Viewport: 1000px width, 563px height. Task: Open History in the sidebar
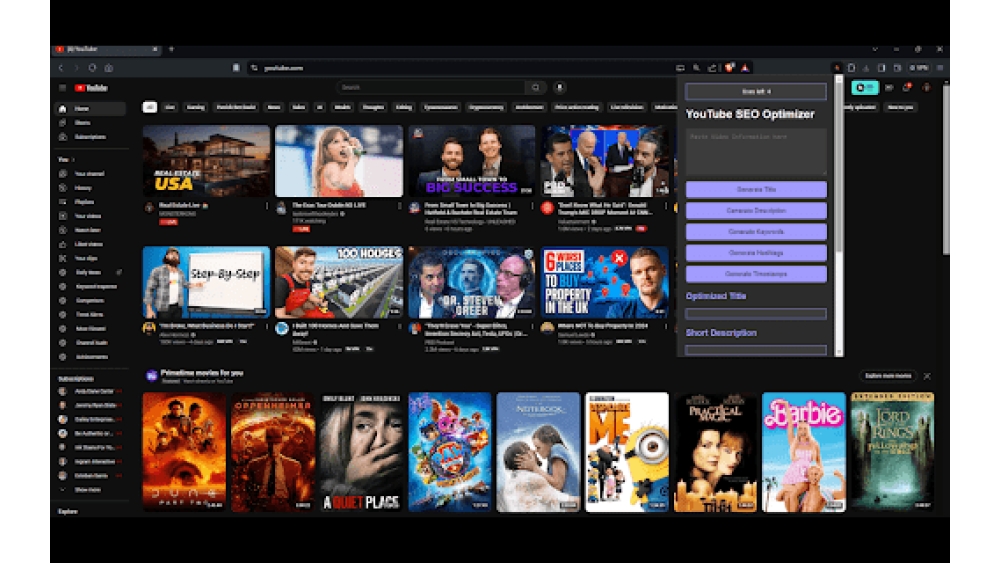[90, 188]
